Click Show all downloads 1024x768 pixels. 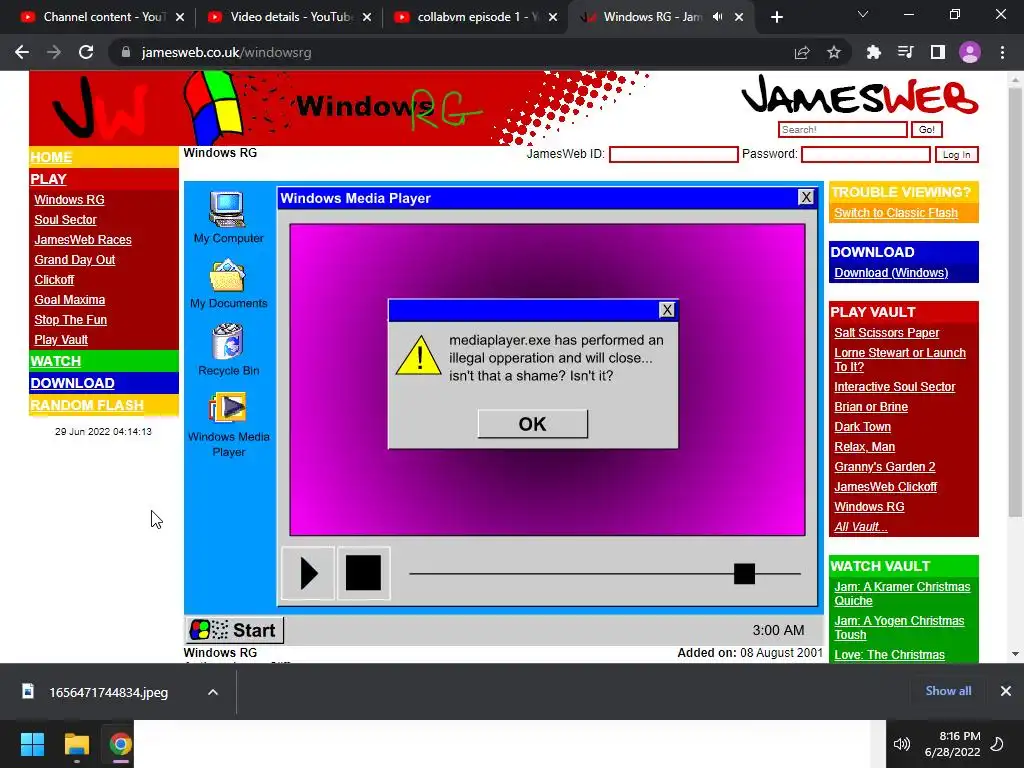tap(948, 691)
